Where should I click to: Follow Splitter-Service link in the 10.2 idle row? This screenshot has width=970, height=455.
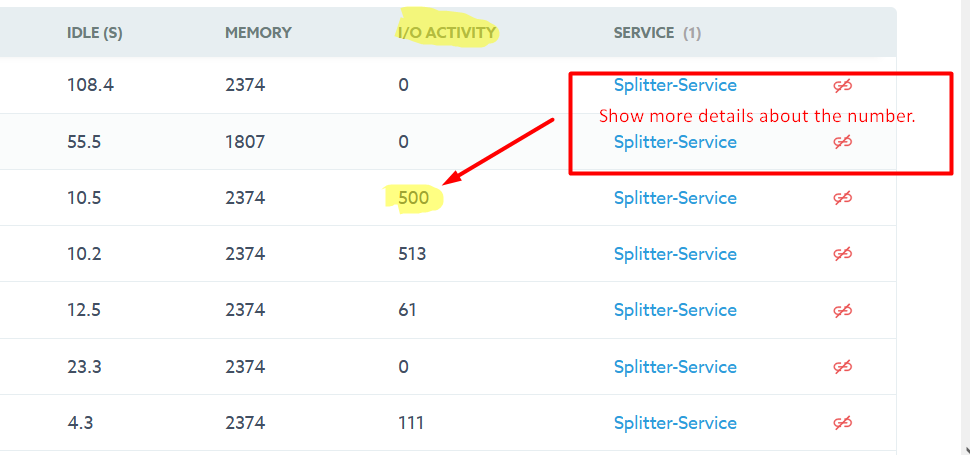(x=675, y=254)
